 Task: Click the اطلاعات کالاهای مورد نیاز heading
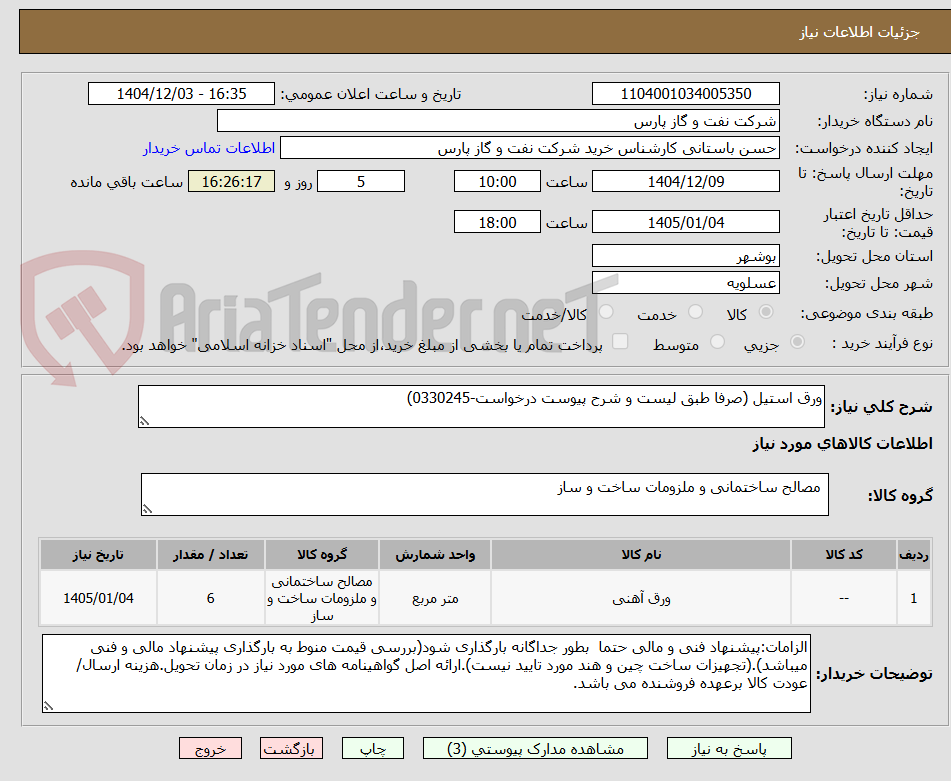[x=842, y=444]
